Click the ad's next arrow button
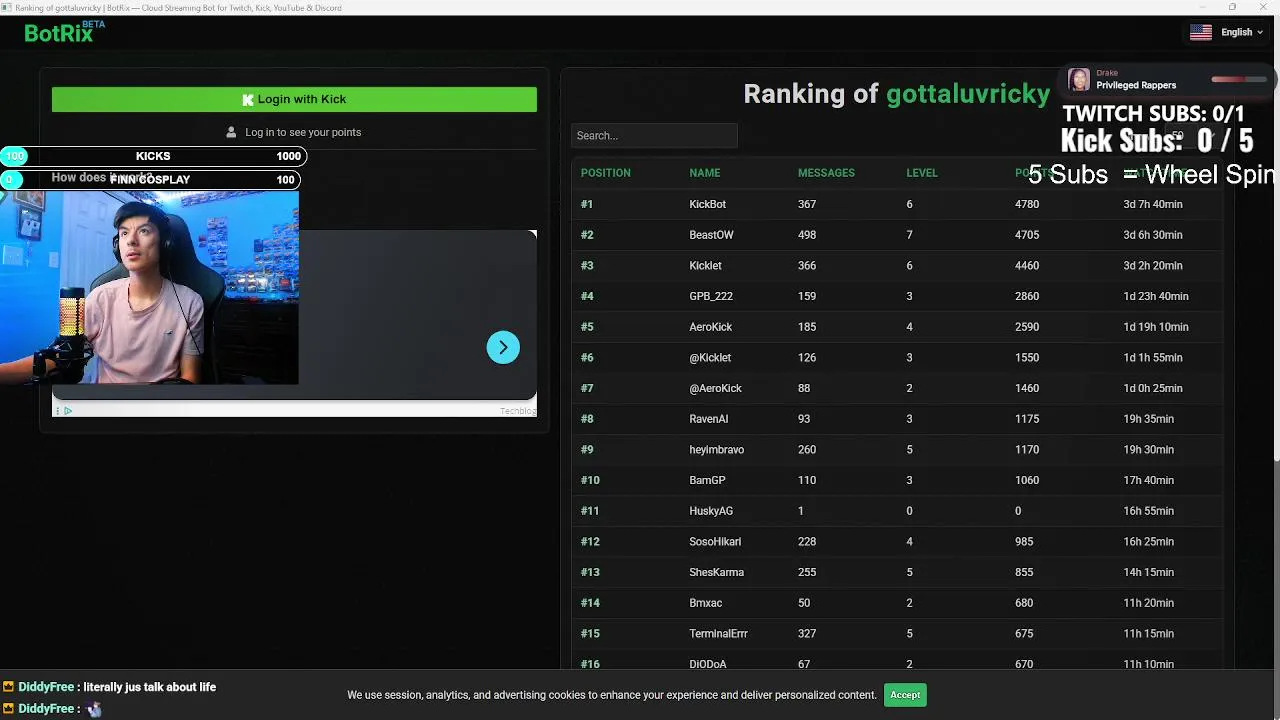1280x720 pixels. 503,347
